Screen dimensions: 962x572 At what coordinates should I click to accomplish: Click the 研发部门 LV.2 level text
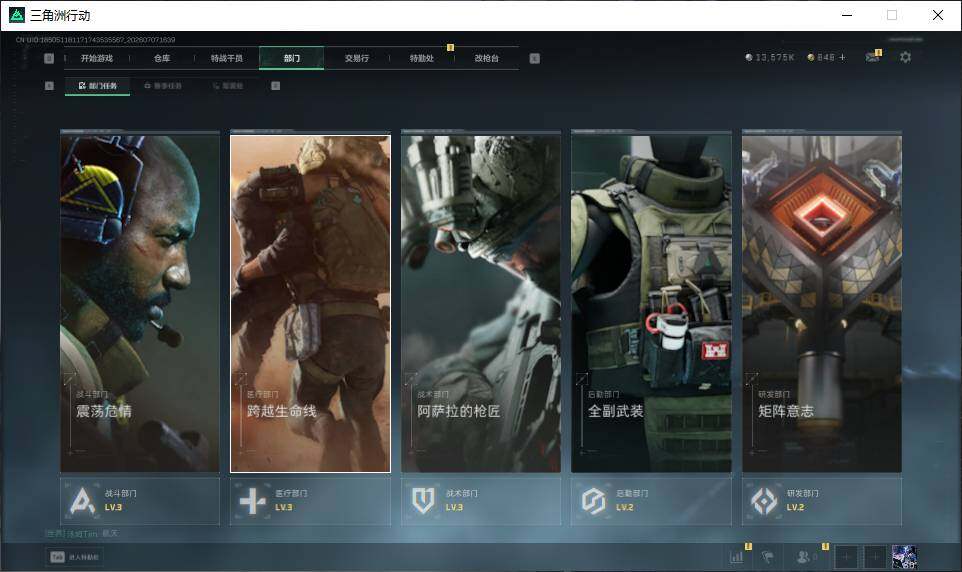795,508
